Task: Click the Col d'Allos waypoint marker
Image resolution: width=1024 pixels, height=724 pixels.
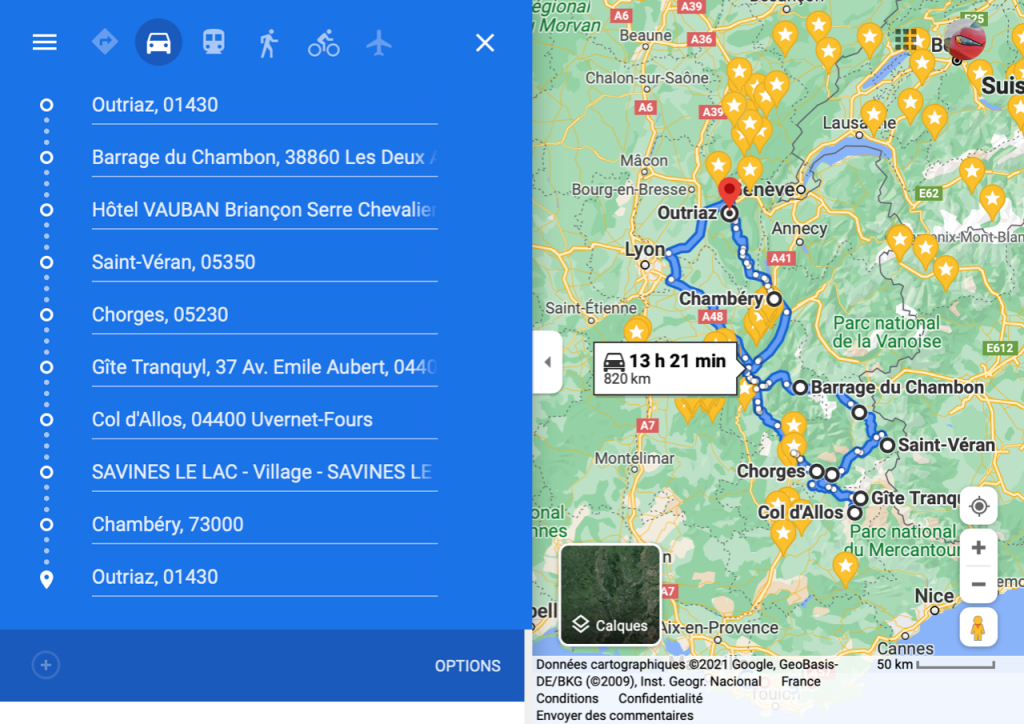Action: pyautogui.click(x=855, y=512)
